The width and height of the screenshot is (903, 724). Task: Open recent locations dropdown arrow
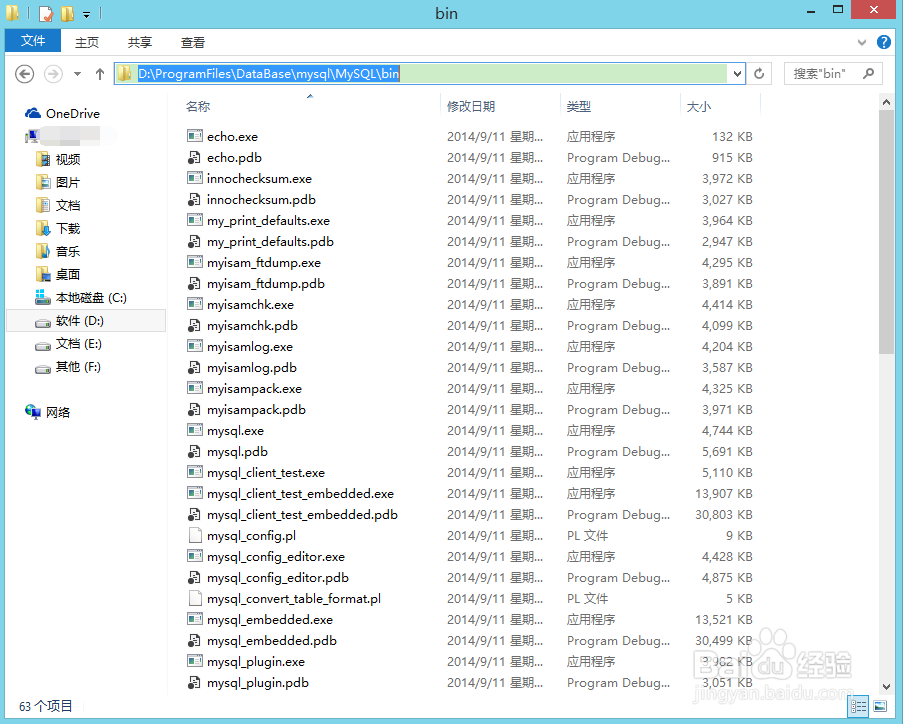click(77, 74)
